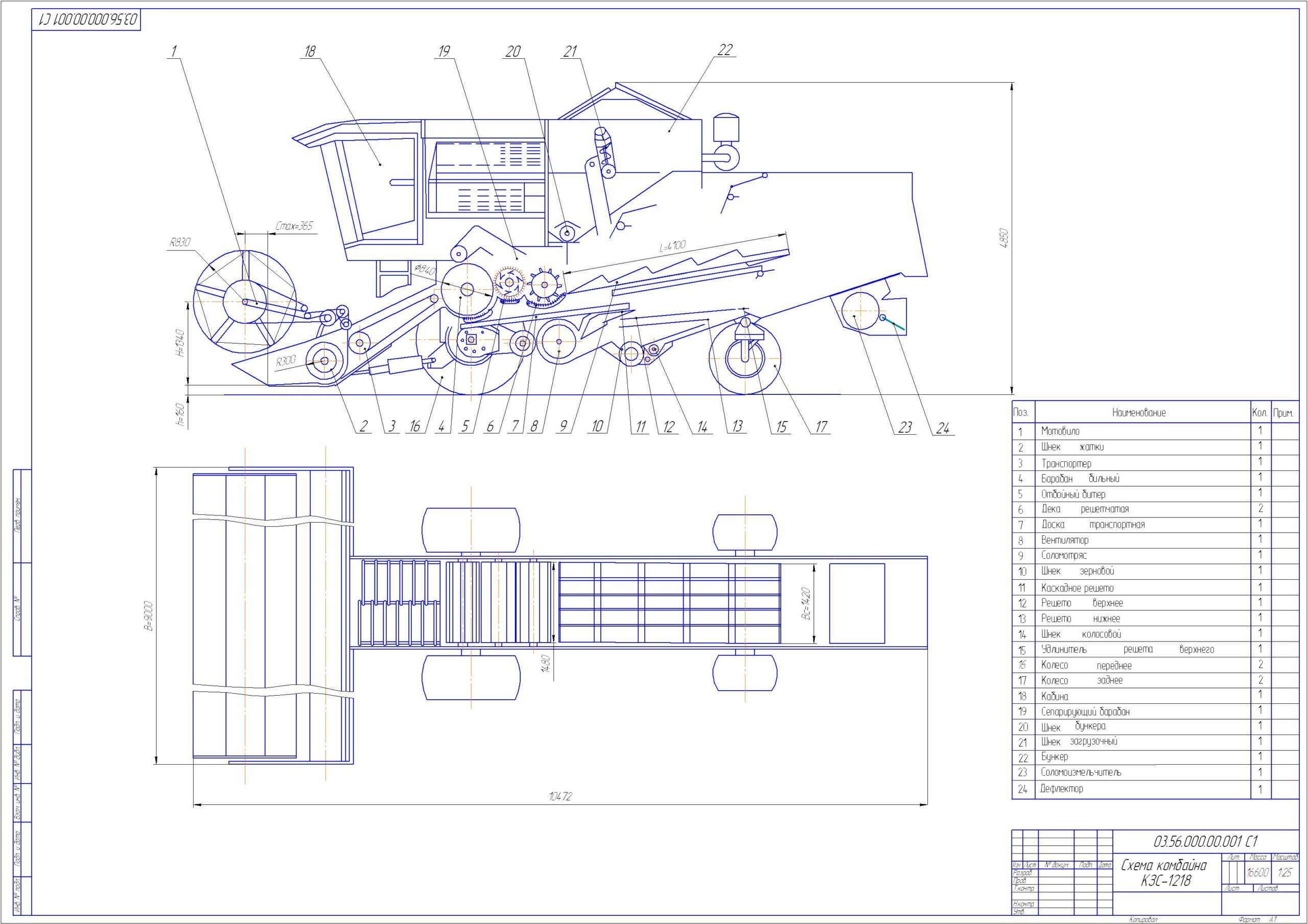Click the 'Бункер' table row
Image resolution: width=1308 pixels, height=924 pixels.
pos(1155,757)
